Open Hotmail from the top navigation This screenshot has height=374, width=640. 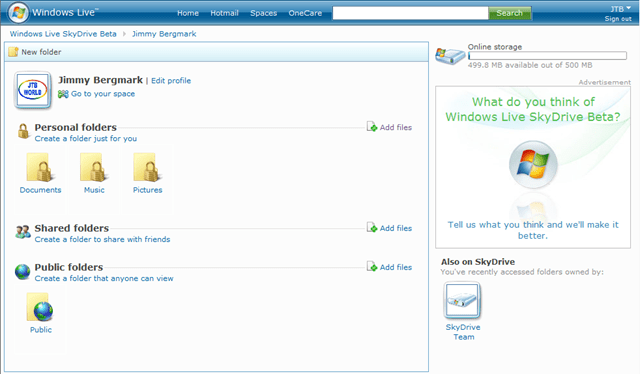tap(224, 13)
